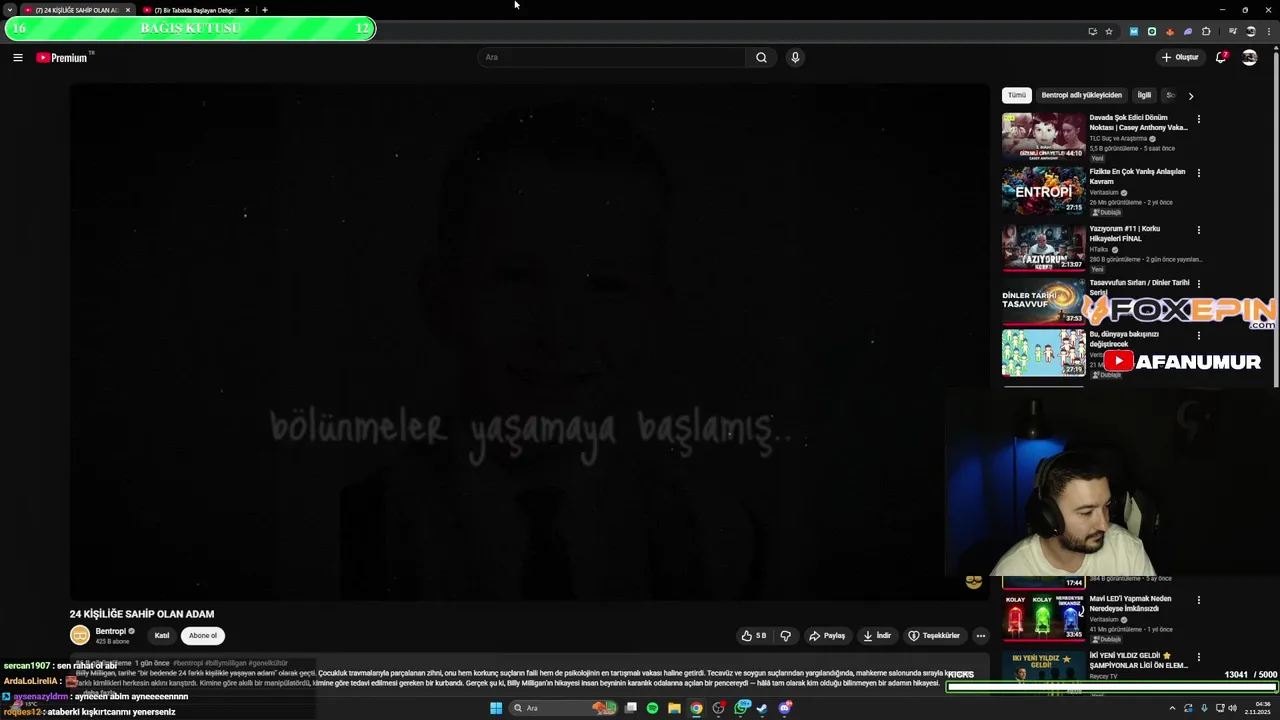This screenshot has height=720, width=1280.
Task: Click the YouTube search field
Action: coord(610,57)
